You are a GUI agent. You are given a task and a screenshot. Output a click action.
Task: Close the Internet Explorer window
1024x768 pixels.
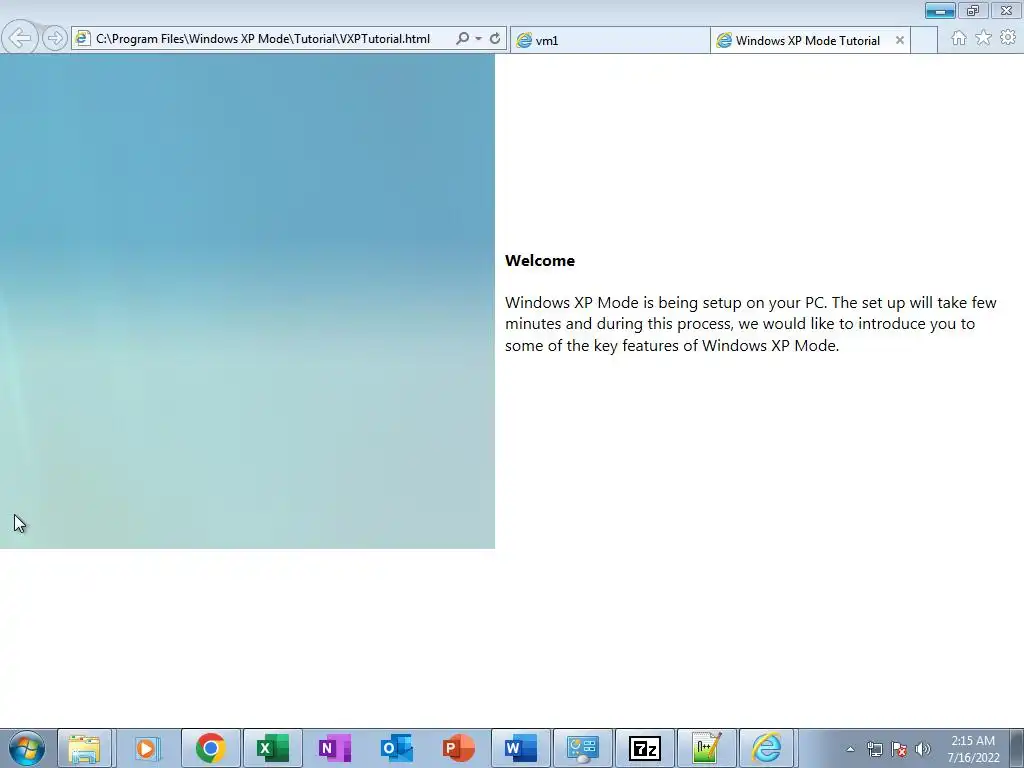tap(1006, 10)
